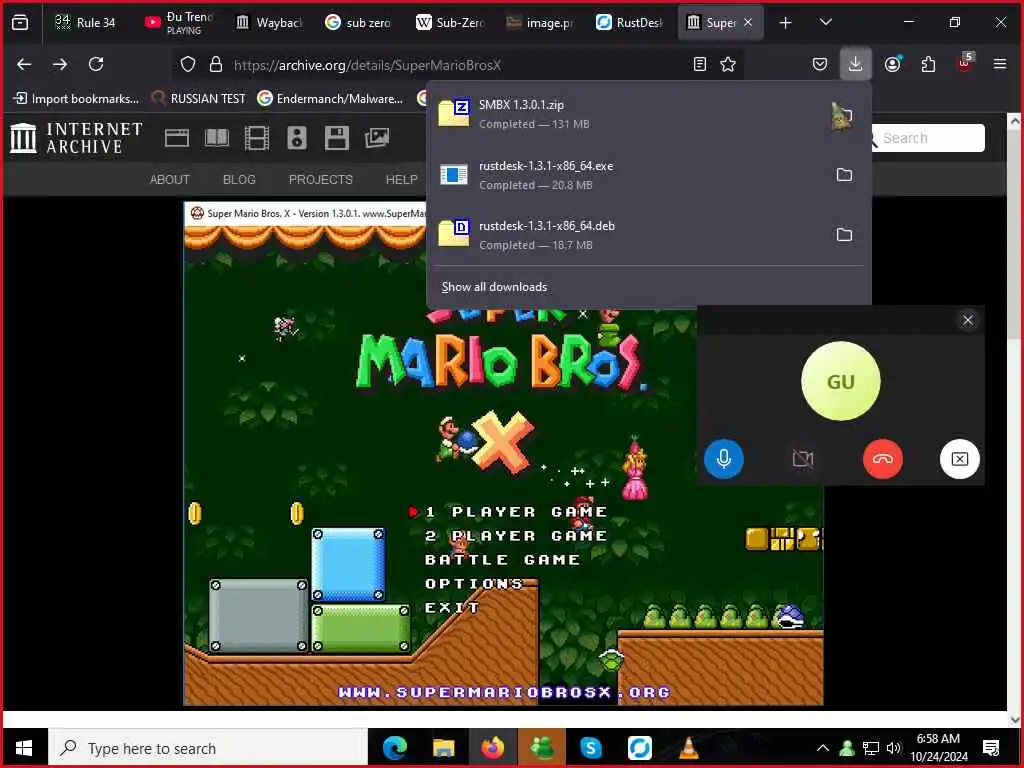Open the Endermanch/Malware bookmark
Image resolution: width=1024 pixels, height=768 pixels.
330,99
